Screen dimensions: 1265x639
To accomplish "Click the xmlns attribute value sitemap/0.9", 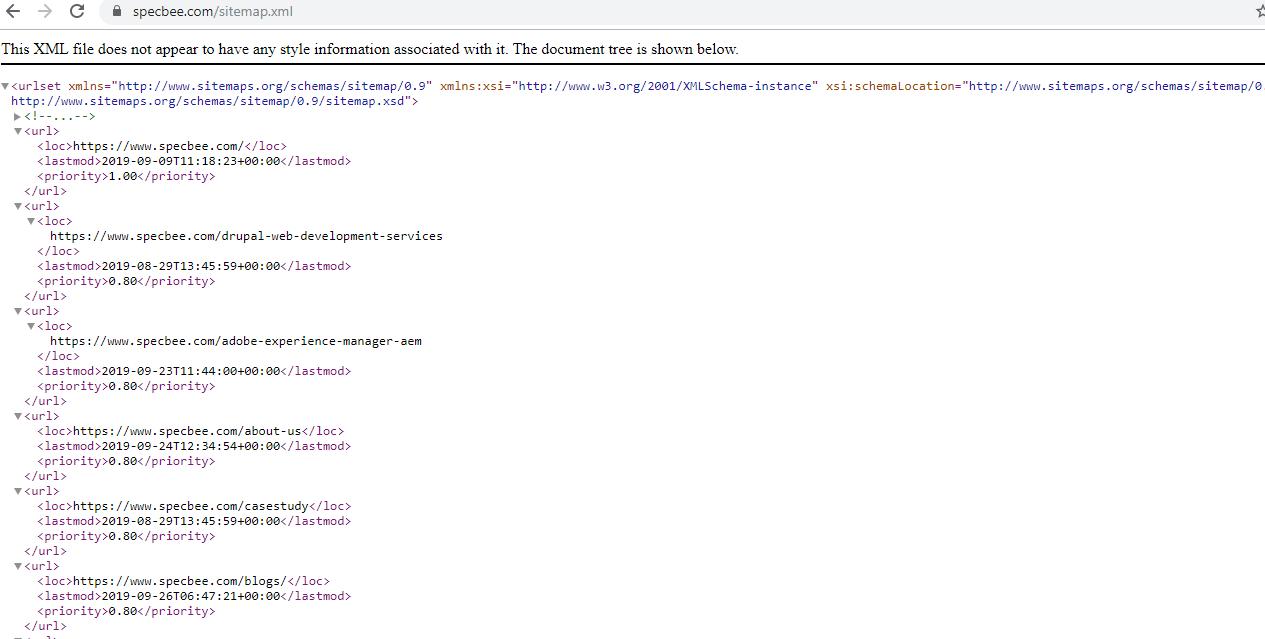I will pos(273,86).
